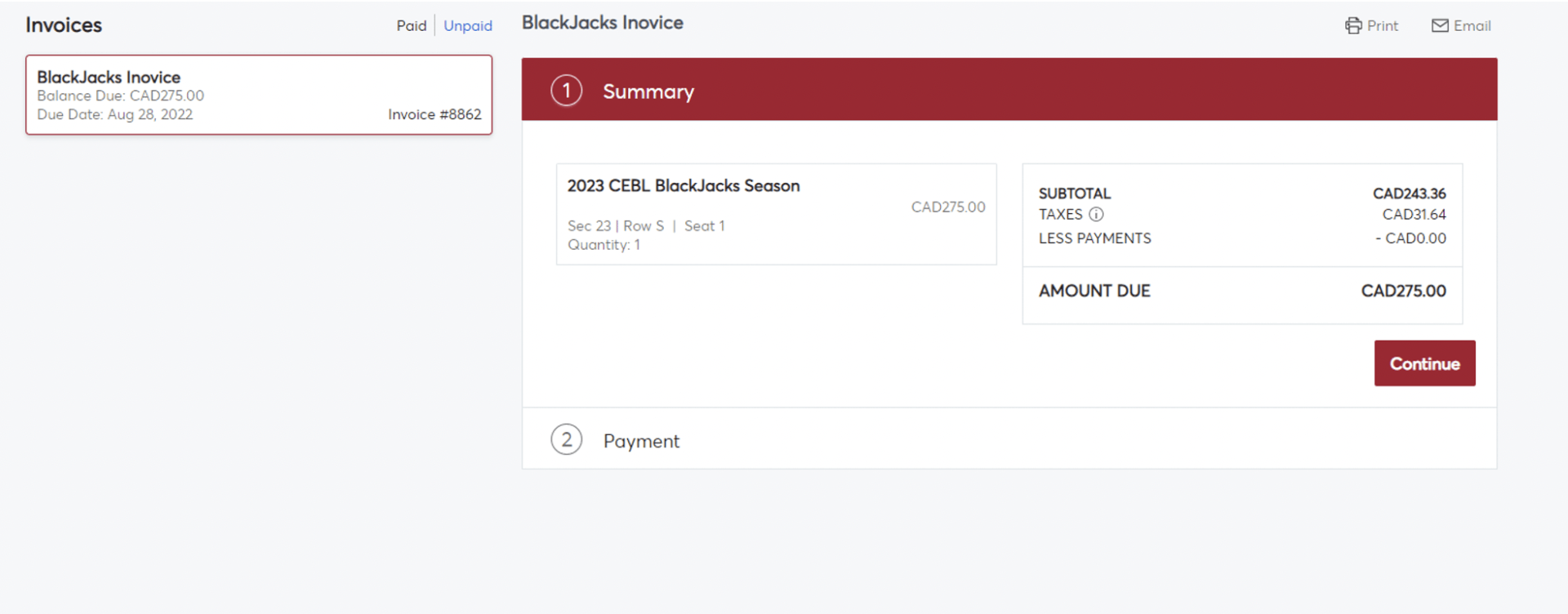1568x614 pixels.
Task: Switch to the Paid invoices tab
Action: point(412,26)
